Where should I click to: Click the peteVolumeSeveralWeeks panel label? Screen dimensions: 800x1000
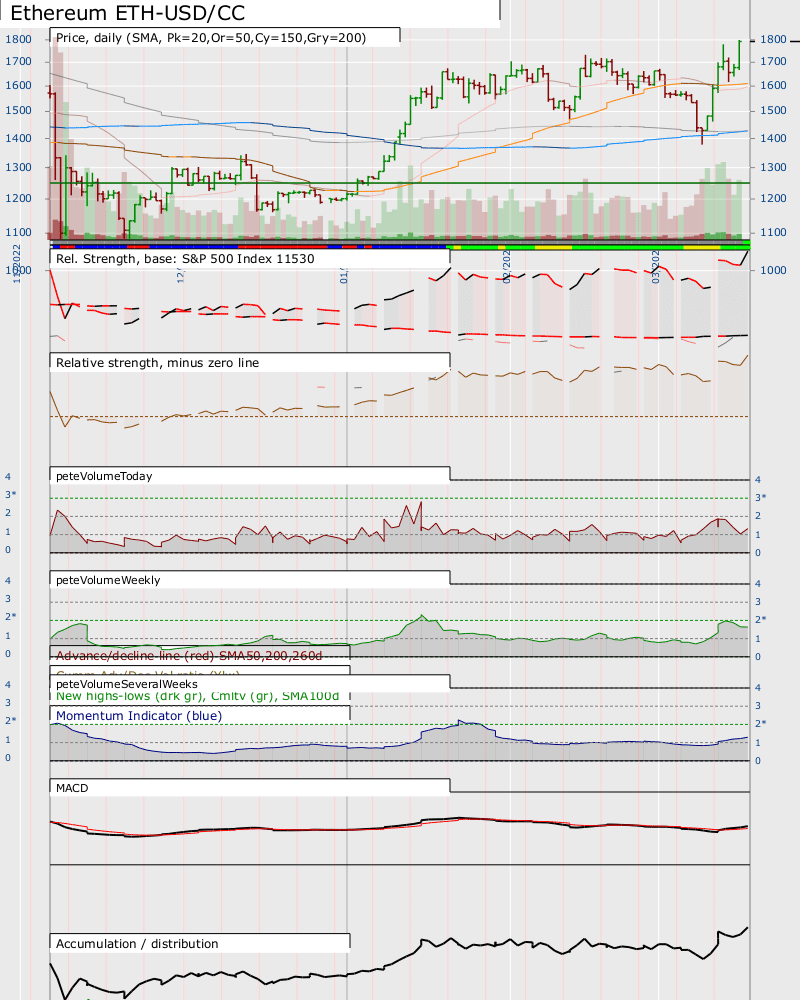(x=126, y=684)
